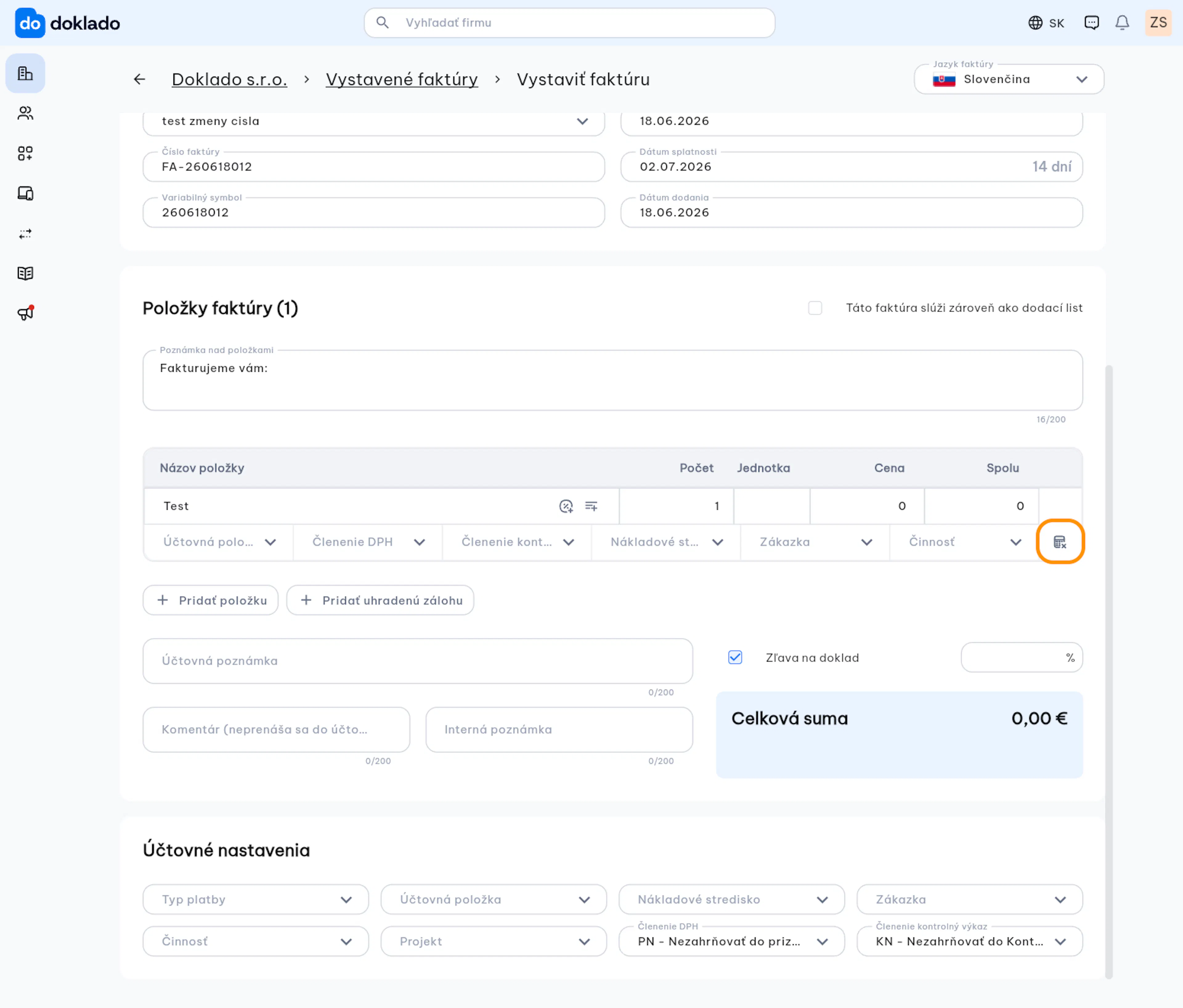
Task: Open the ZS user avatar menu
Action: click(1158, 23)
